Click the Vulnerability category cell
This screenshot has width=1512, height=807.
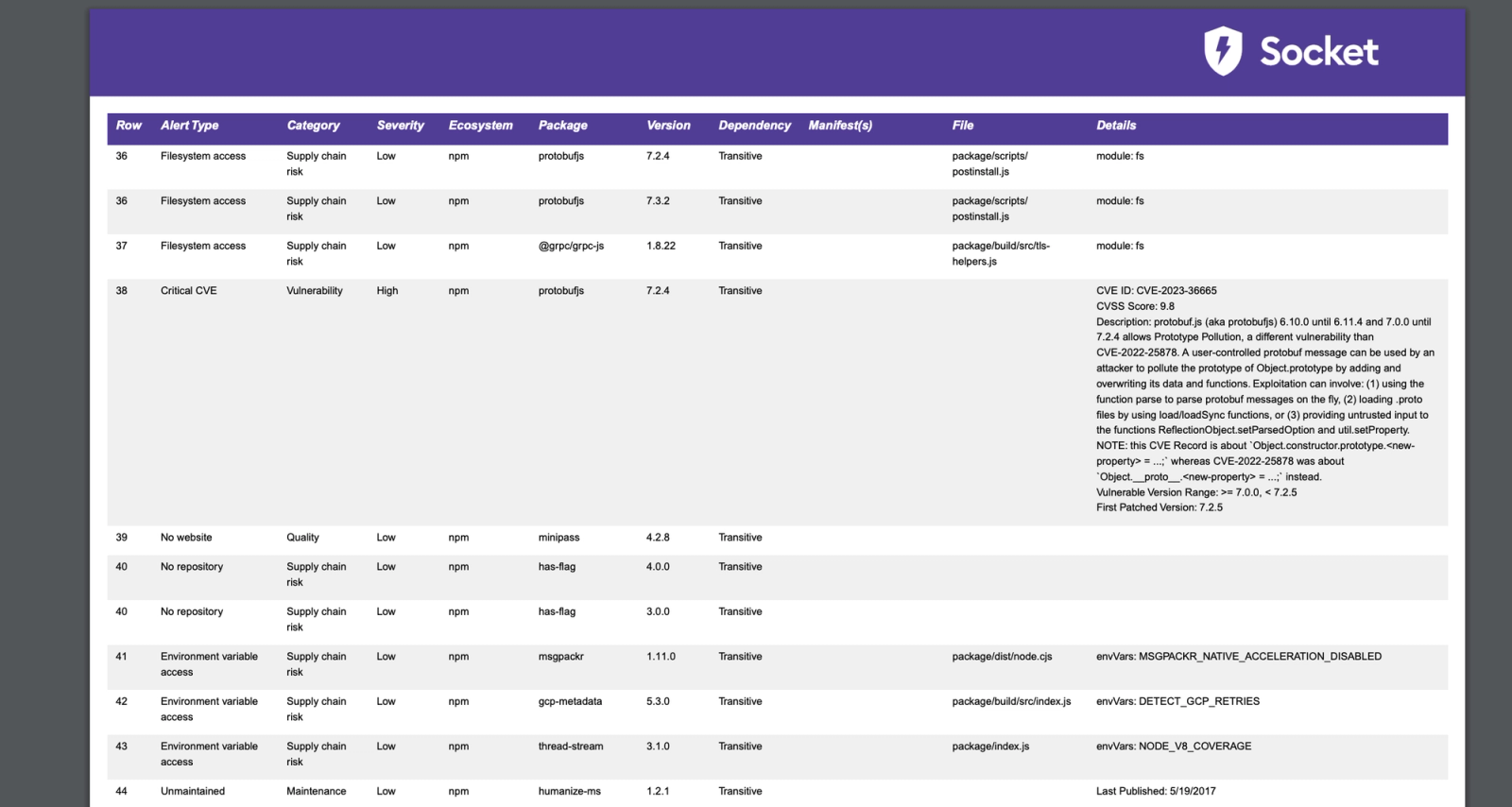pyautogui.click(x=314, y=291)
